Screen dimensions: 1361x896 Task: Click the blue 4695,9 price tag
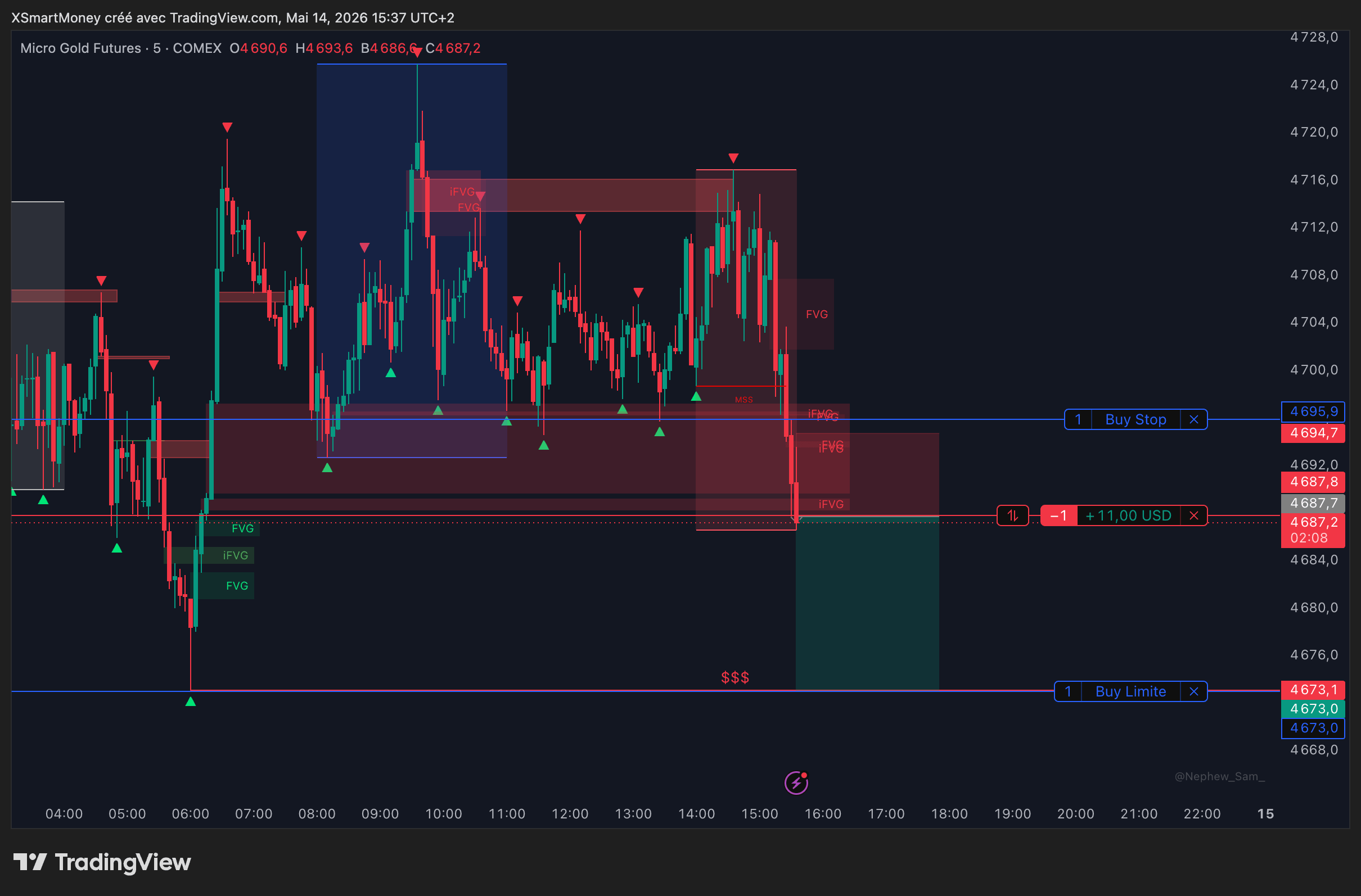point(1313,411)
